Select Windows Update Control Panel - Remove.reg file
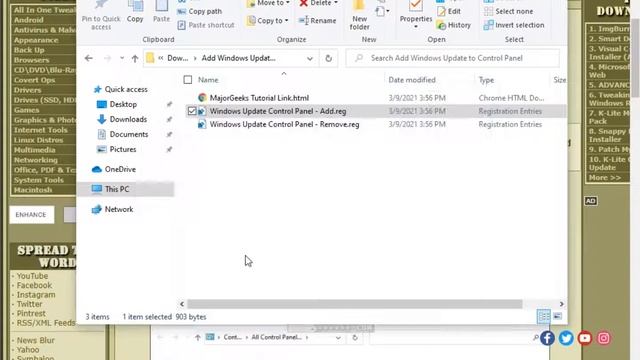The image size is (640, 360). pos(284,124)
